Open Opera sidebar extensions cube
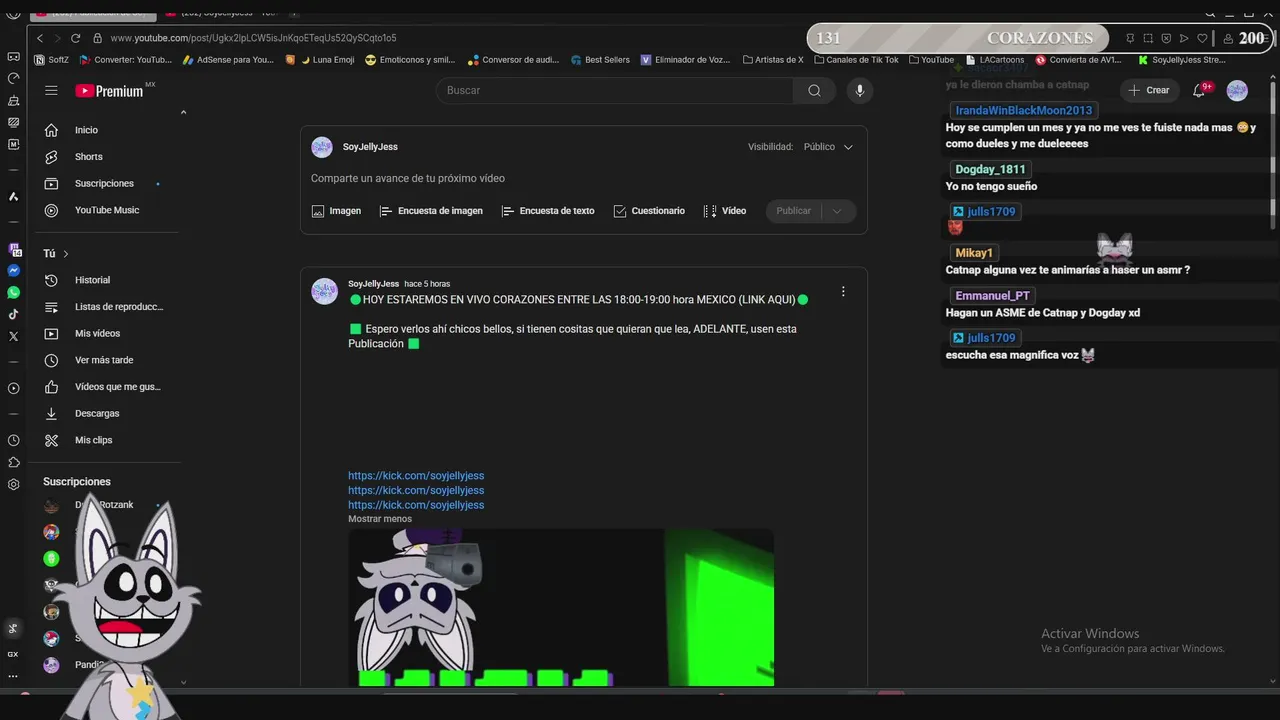Image resolution: width=1280 pixels, height=720 pixels. coord(13,462)
